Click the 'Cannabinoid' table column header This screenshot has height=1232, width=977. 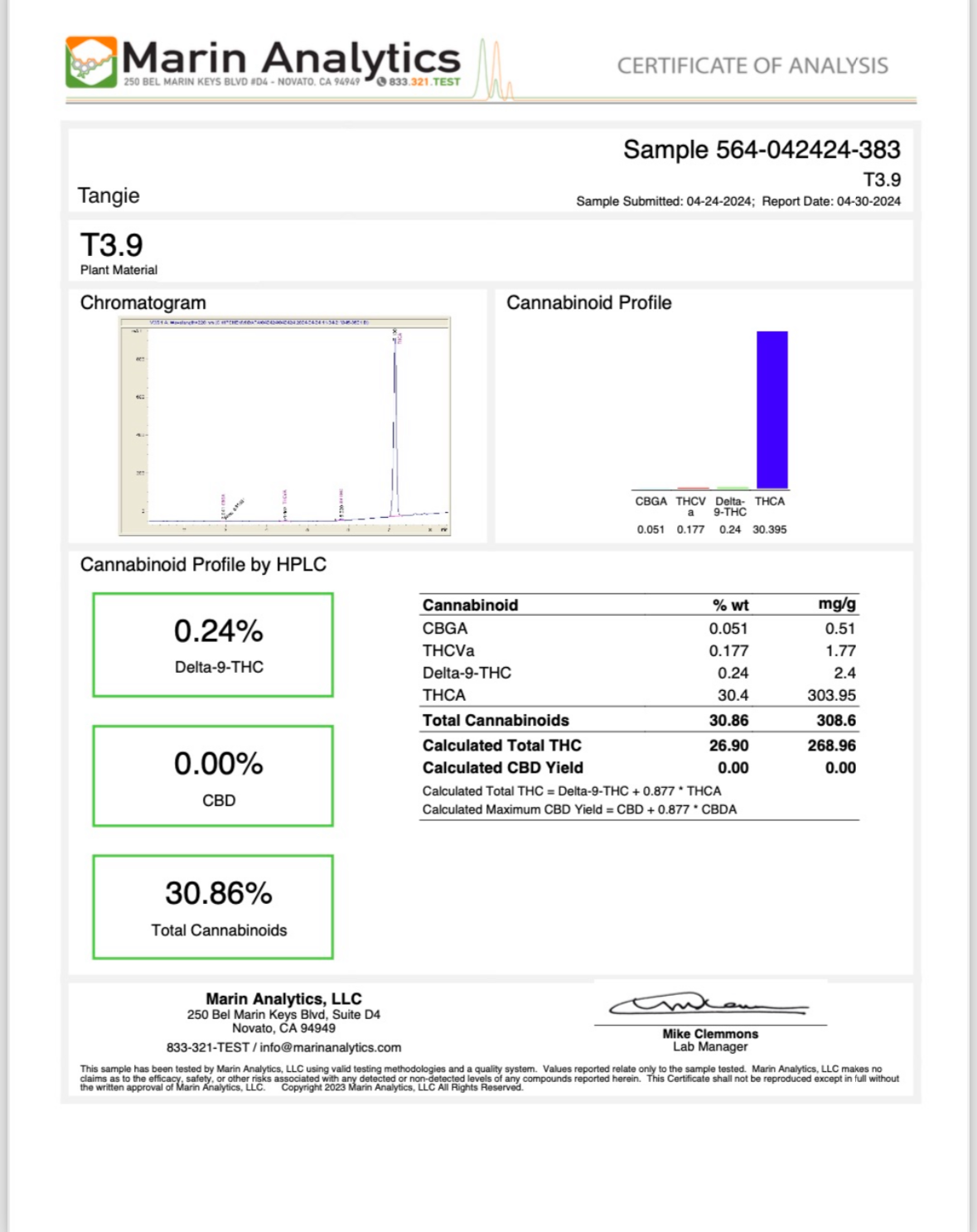pyautogui.click(x=470, y=605)
